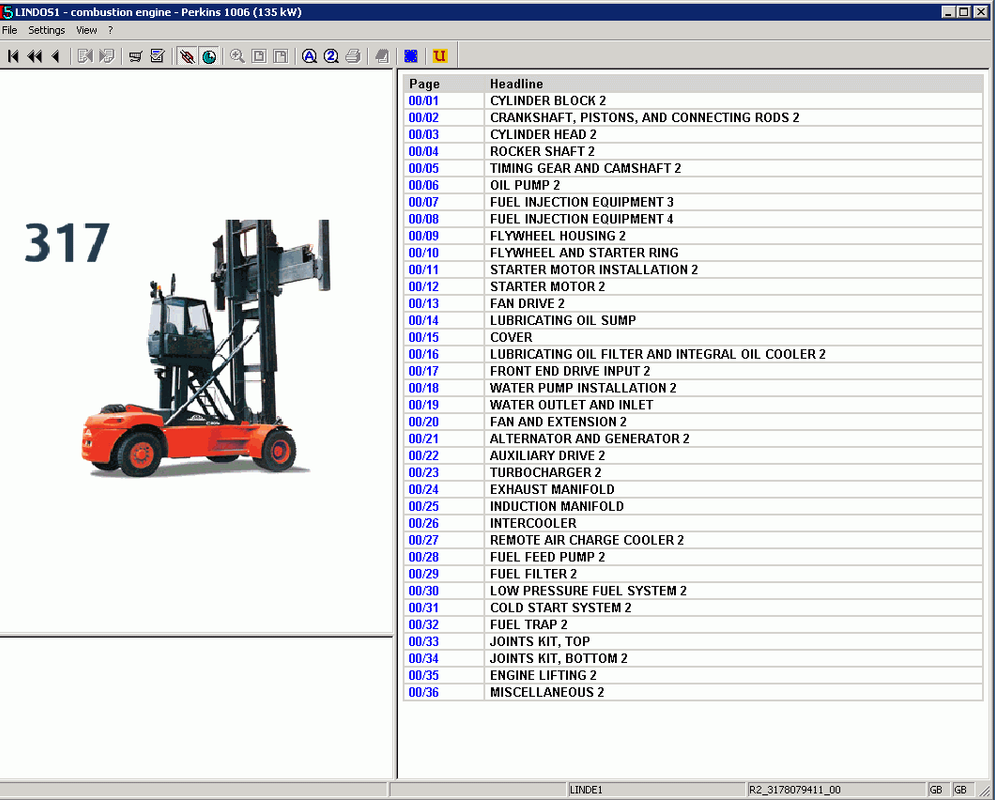Select the 'COVER' headline
995x800 pixels.
point(511,338)
